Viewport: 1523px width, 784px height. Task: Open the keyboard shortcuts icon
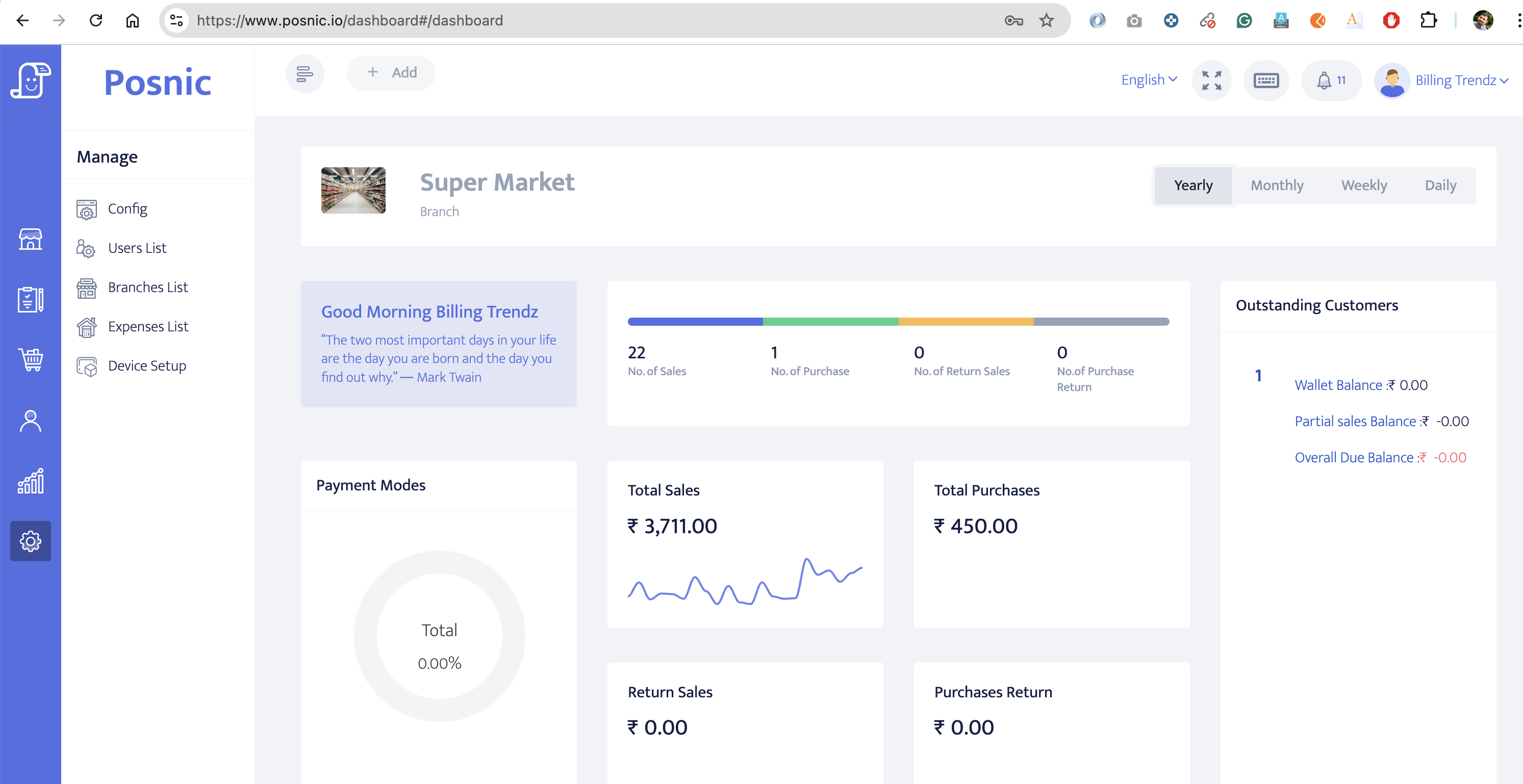(1265, 80)
